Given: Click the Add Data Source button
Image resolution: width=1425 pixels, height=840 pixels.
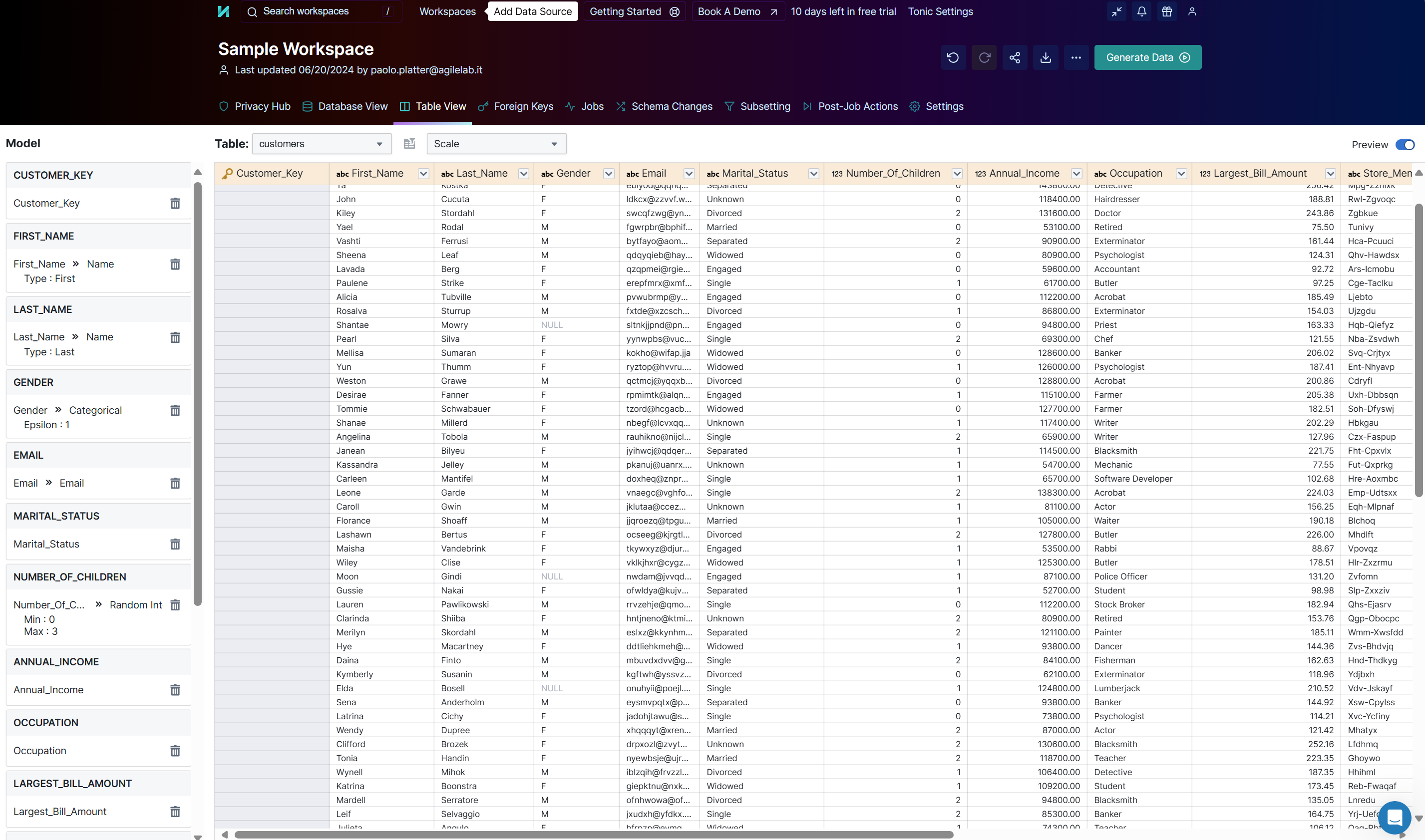Looking at the screenshot, I should pyautogui.click(x=533, y=11).
